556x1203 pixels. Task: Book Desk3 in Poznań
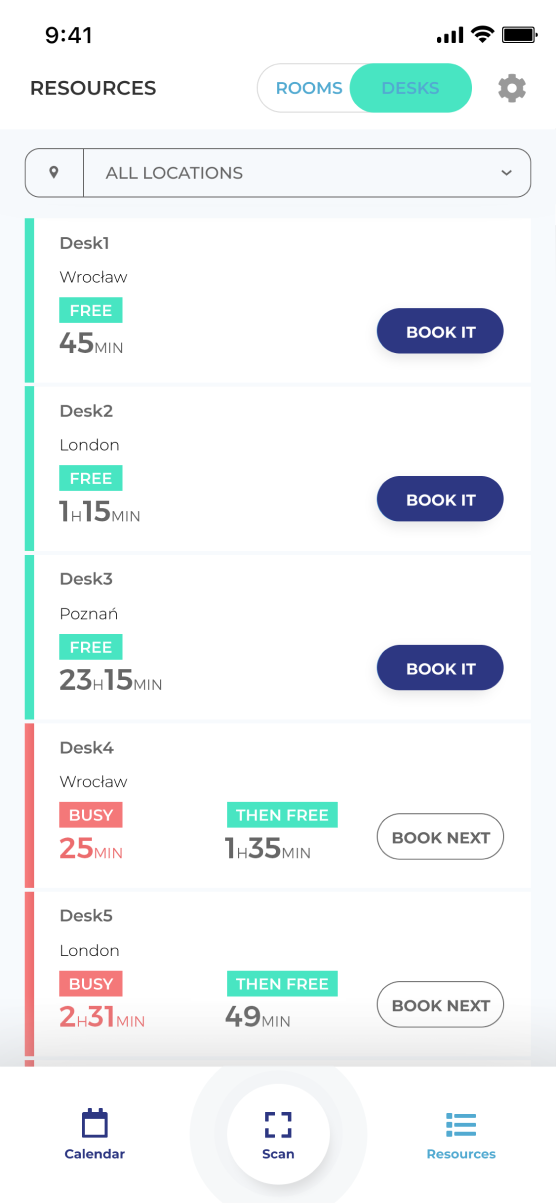click(440, 668)
